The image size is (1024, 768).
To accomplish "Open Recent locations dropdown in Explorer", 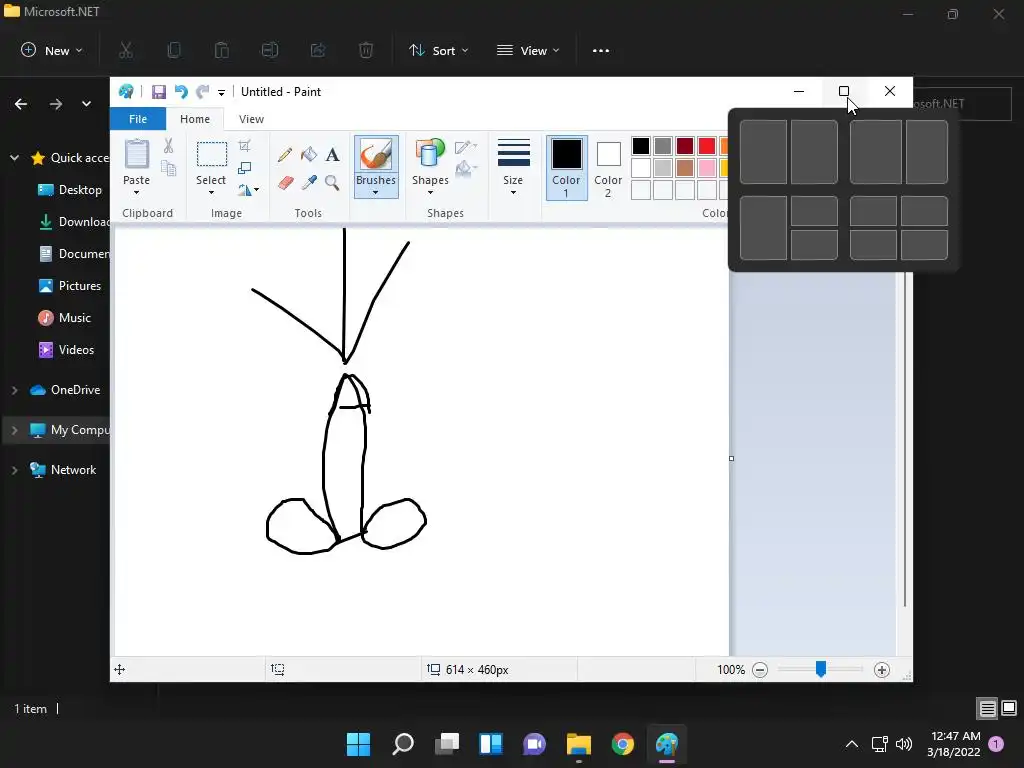I will (86, 104).
